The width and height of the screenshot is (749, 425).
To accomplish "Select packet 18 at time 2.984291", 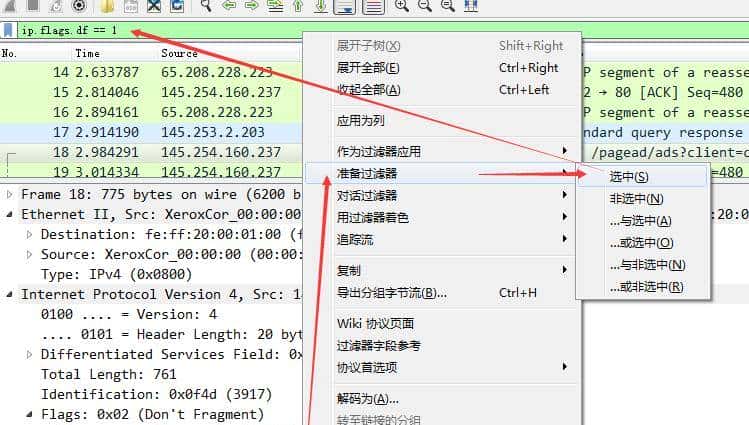I will pyautogui.click(x=151, y=152).
